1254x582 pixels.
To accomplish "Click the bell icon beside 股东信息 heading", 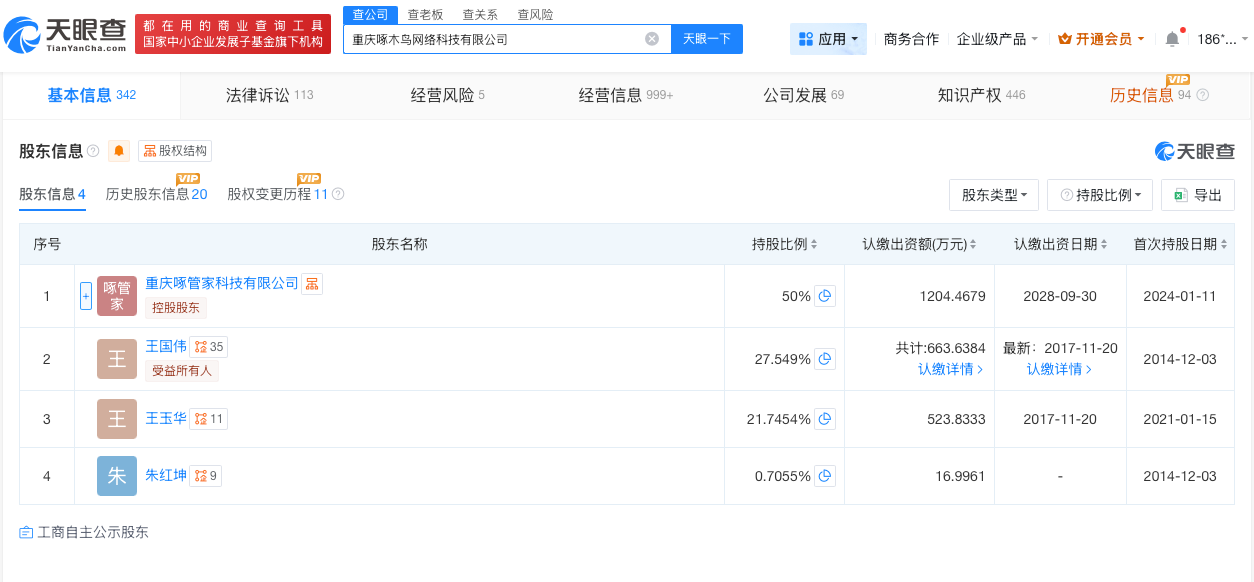I will pos(118,151).
